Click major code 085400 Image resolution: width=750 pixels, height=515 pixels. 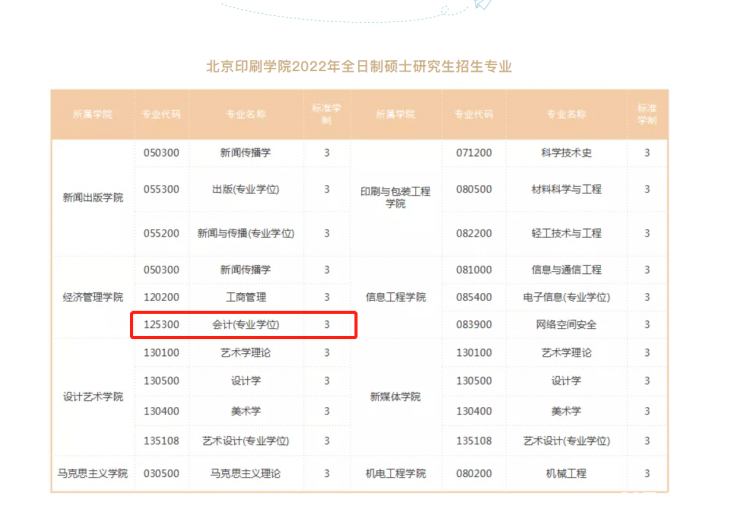tap(474, 297)
